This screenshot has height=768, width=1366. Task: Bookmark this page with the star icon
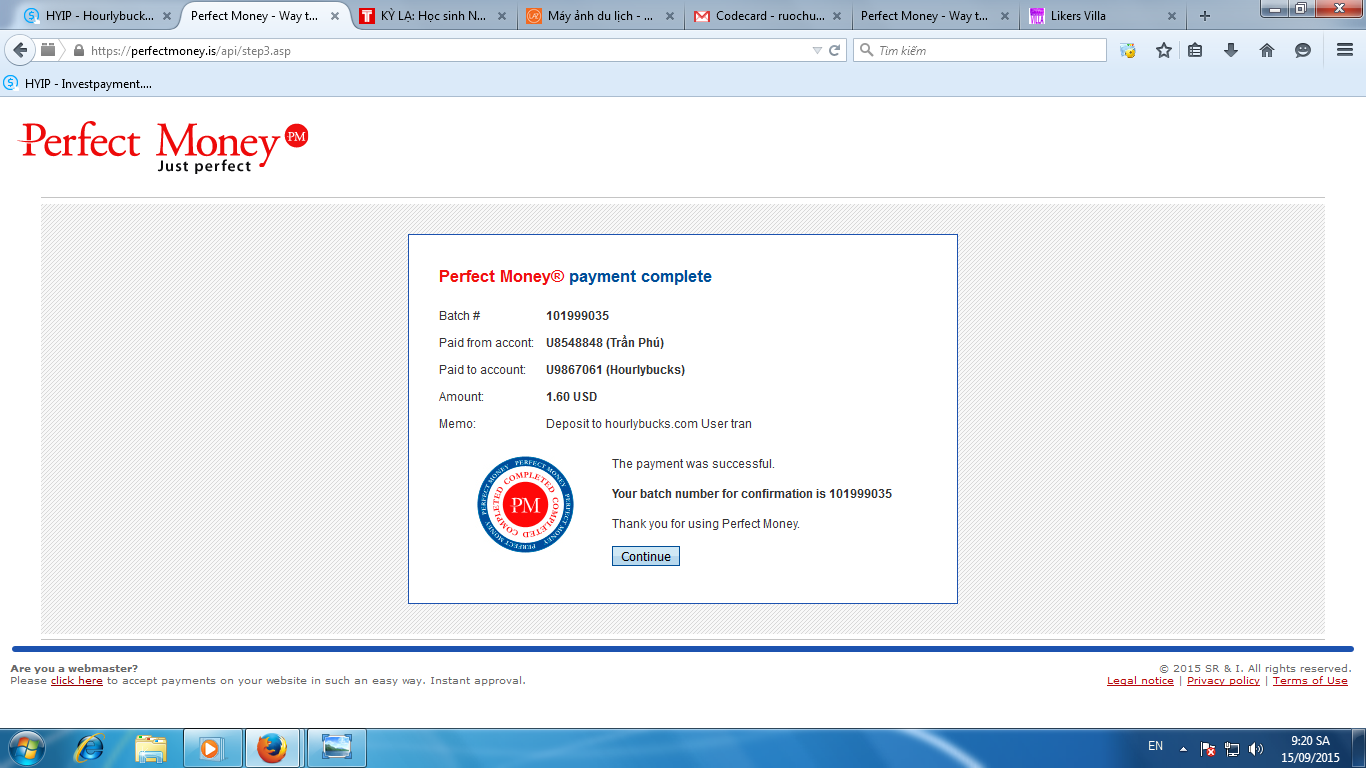tap(1164, 50)
